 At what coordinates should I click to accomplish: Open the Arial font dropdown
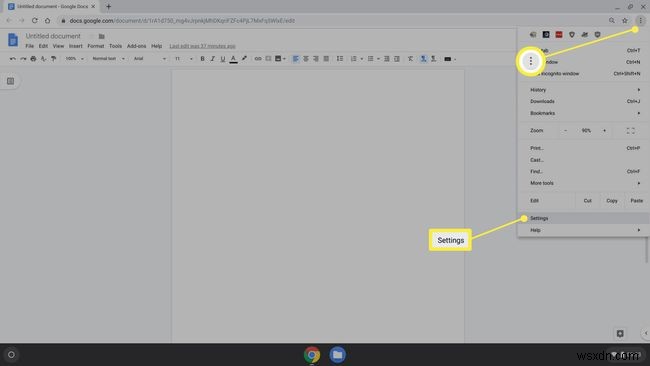[x=150, y=59]
